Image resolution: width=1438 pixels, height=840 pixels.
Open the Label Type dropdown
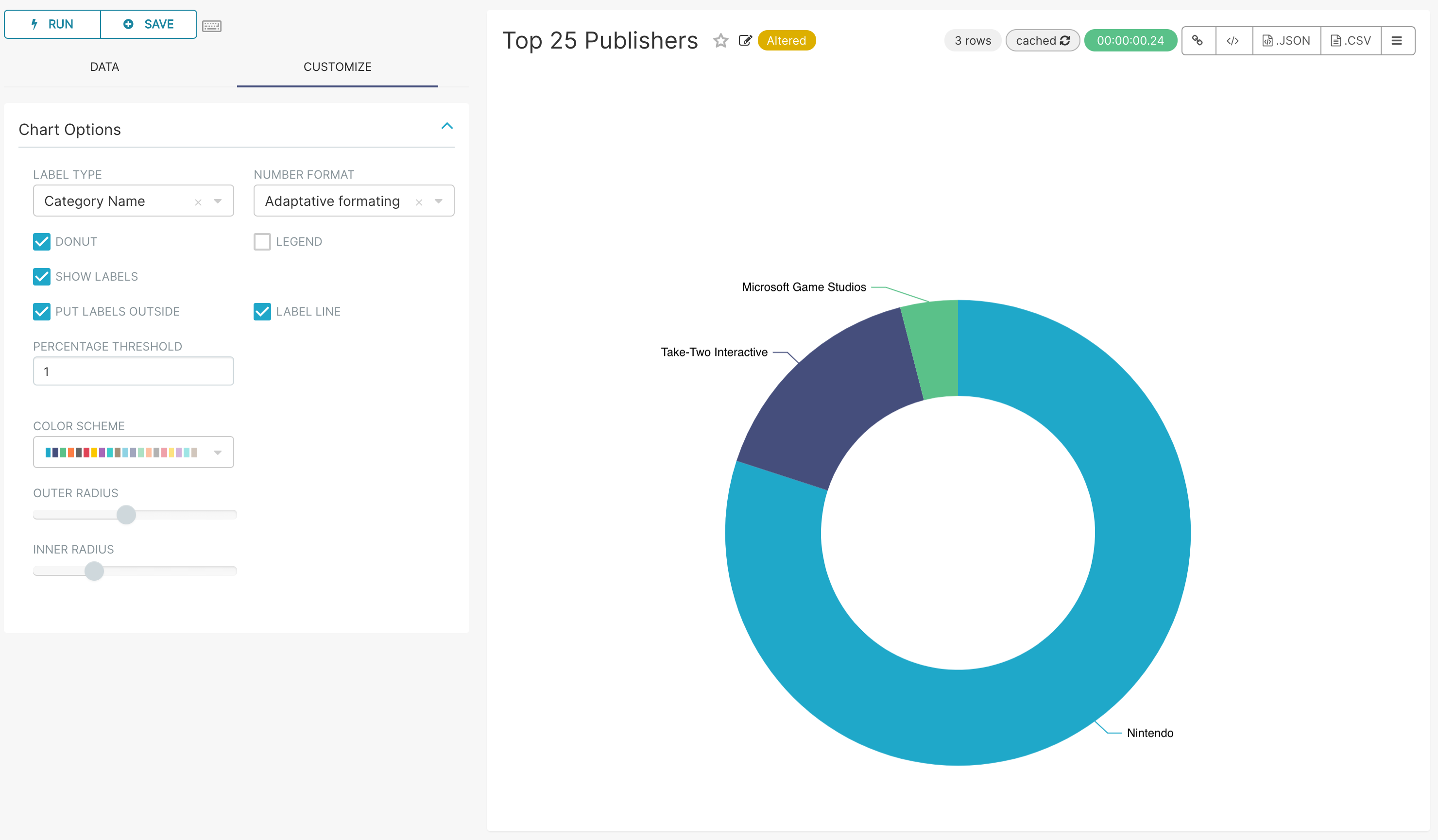[218, 202]
